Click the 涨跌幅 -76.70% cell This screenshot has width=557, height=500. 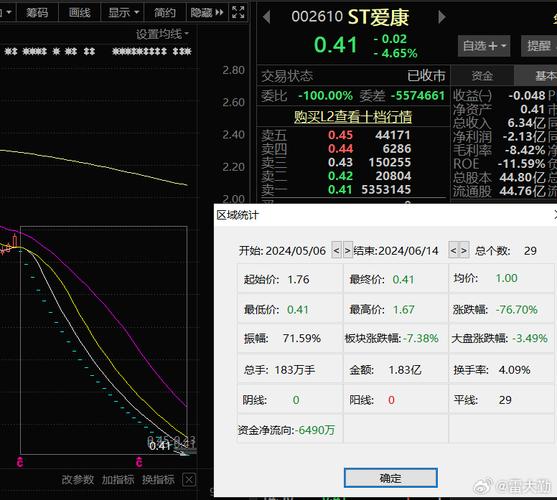(502, 309)
